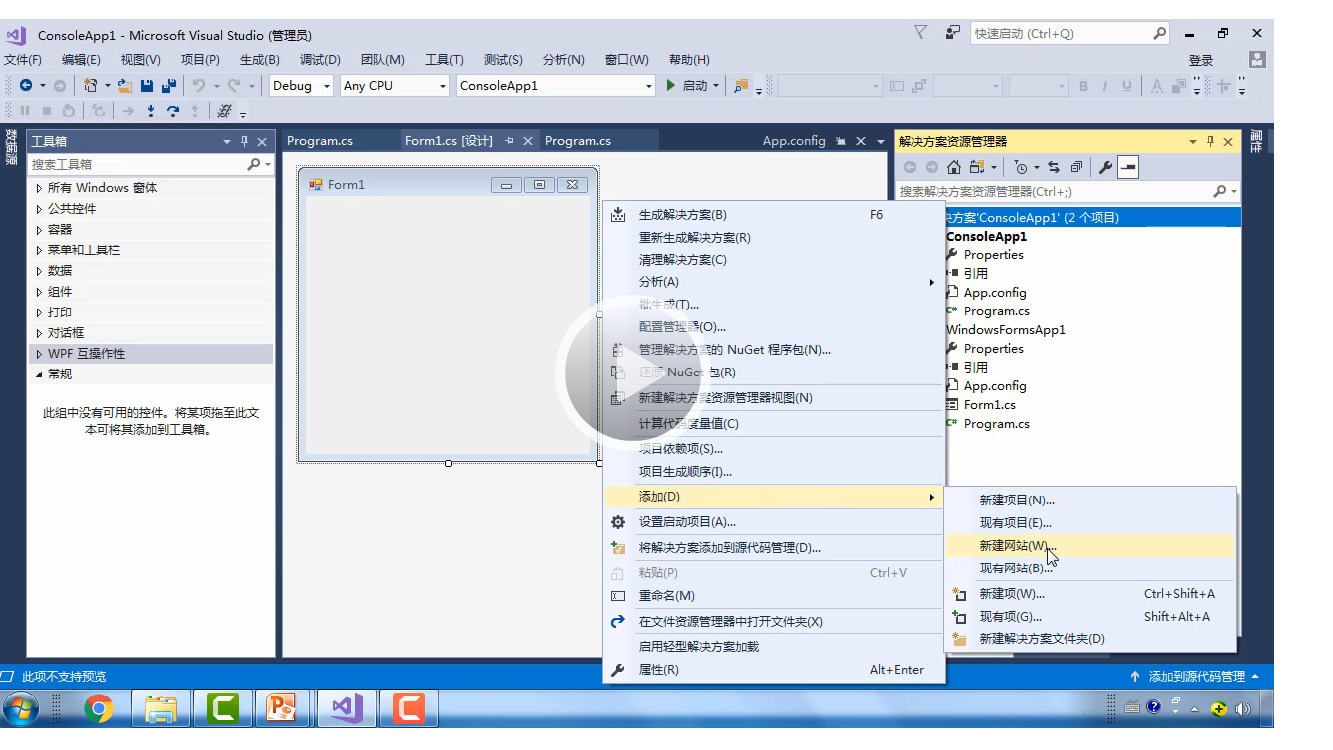Click the sync with active document icon
1333x750 pixels.
coord(1054,167)
